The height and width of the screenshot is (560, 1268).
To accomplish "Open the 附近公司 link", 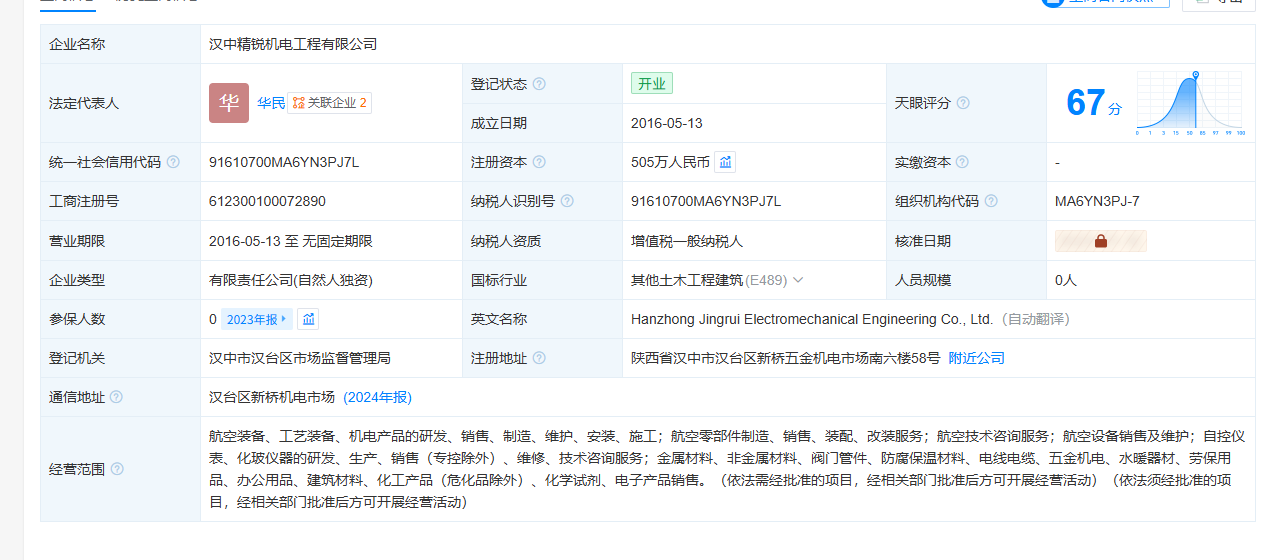I will [977, 358].
